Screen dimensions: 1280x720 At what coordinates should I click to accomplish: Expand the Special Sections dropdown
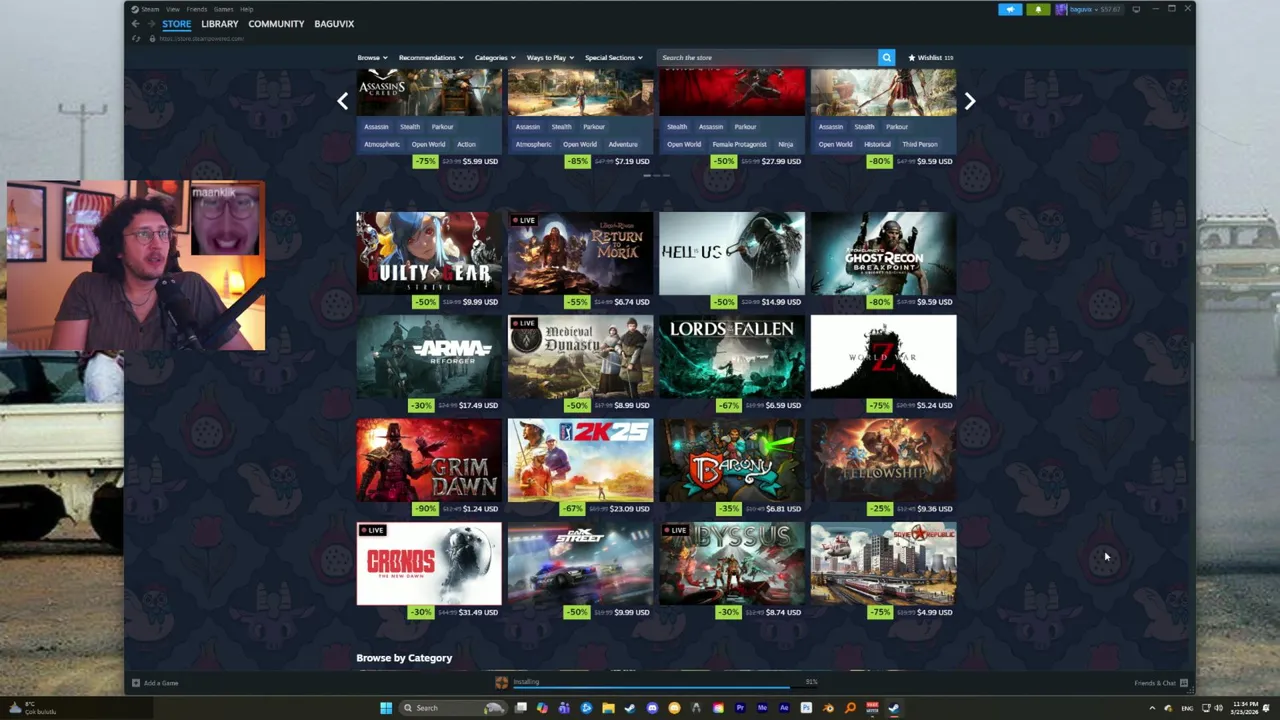coord(613,57)
